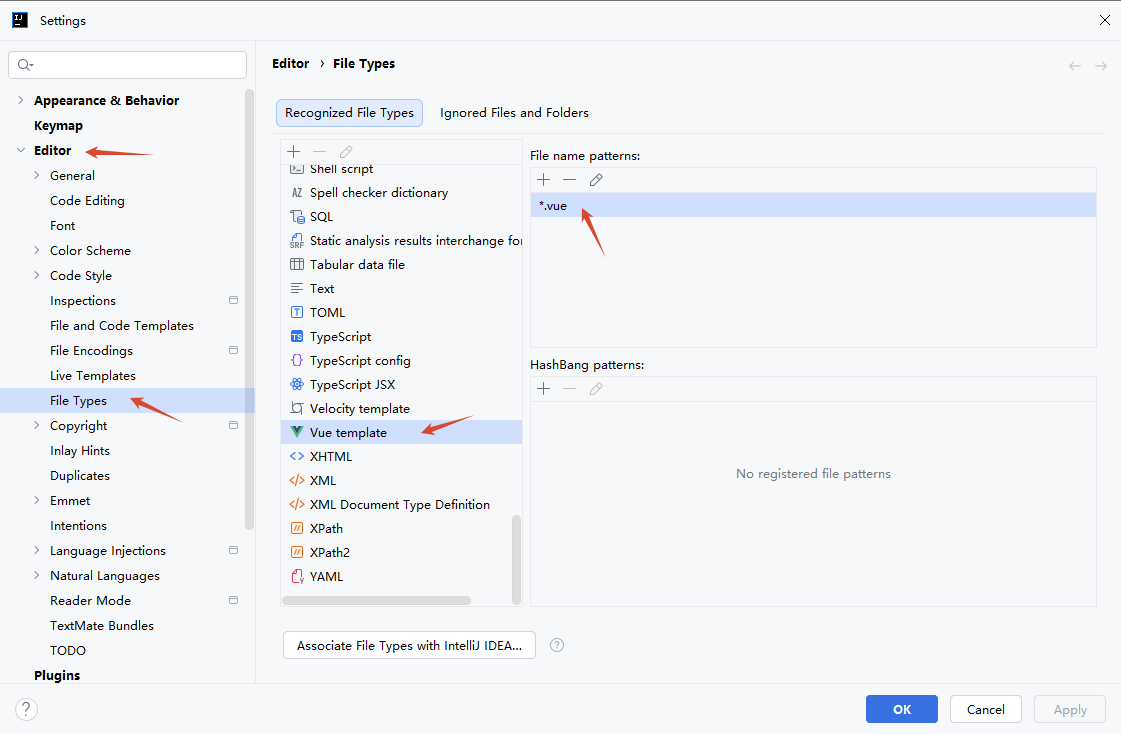Select XML Document Type Definition entry
Image resolution: width=1121 pixels, height=734 pixels.
pos(401,505)
